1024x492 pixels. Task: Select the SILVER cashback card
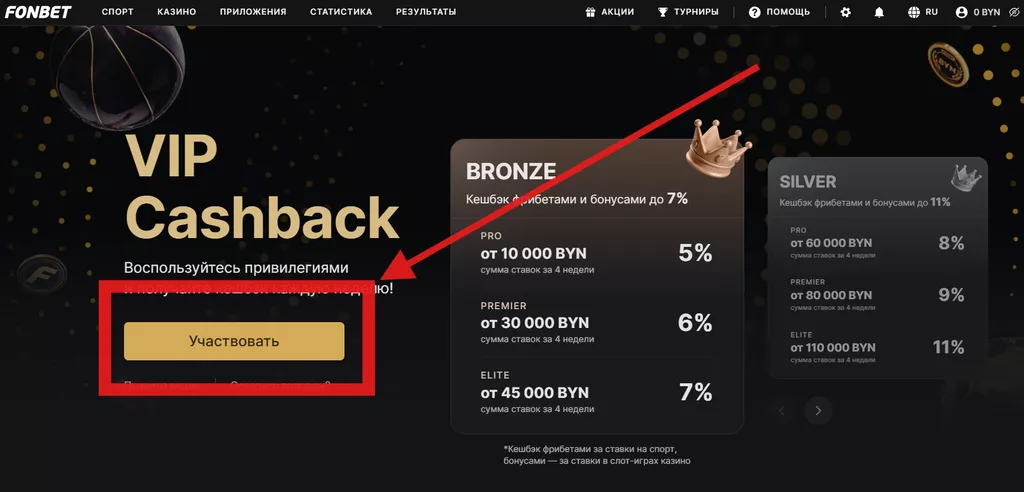pos(877,267)
